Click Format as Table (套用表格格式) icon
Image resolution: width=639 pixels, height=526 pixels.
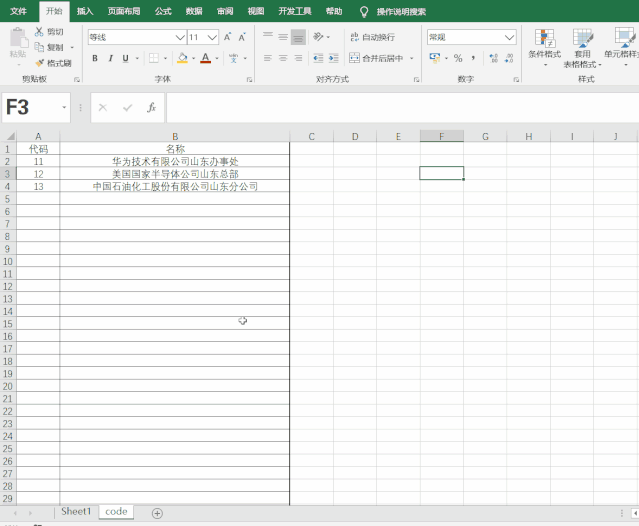[x=582, y=38]
